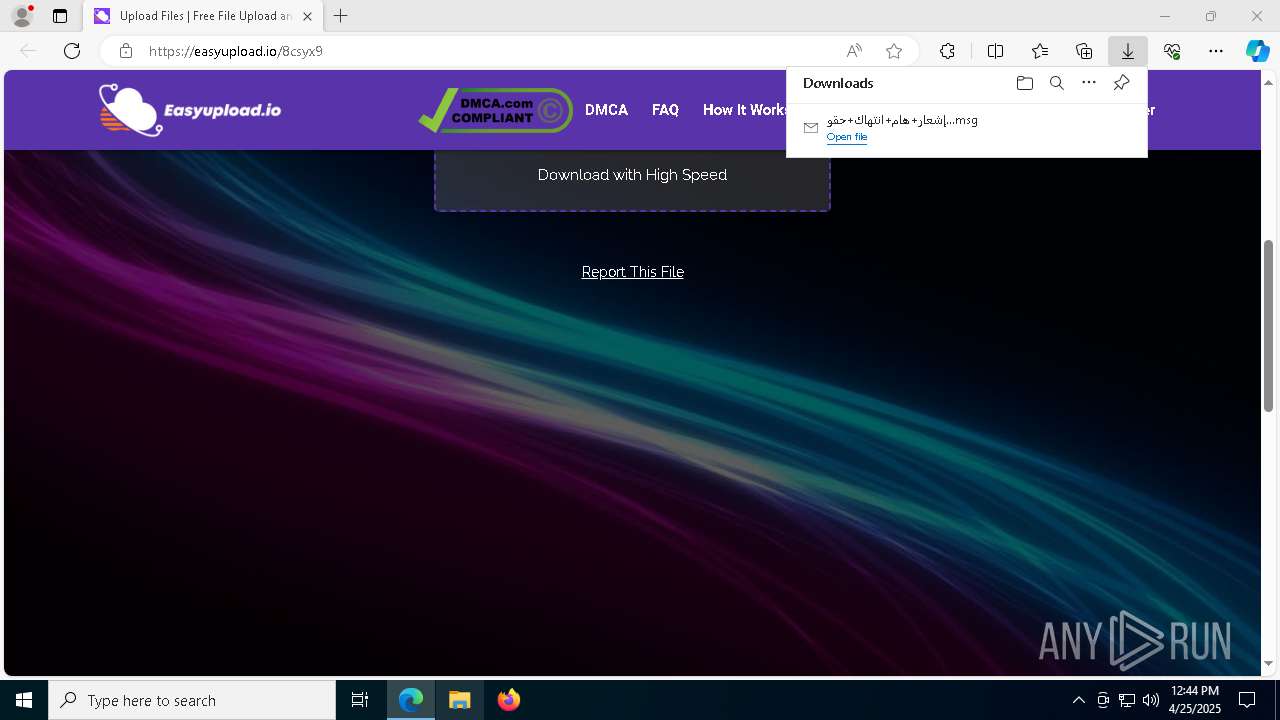This screenshot has height=720, width=1280.
Task: Open the Favorites list
Action: 1040,51
